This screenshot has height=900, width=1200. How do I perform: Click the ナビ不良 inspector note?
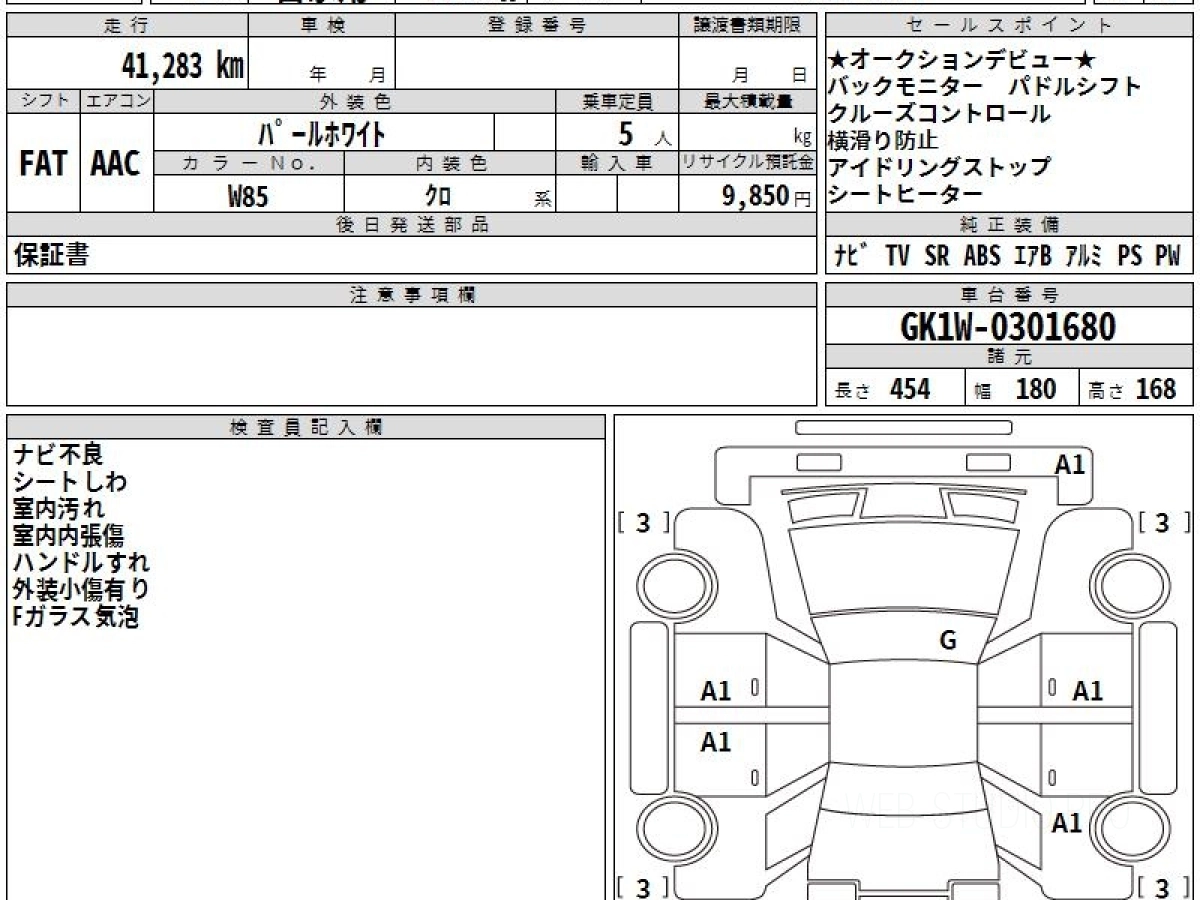59,455
